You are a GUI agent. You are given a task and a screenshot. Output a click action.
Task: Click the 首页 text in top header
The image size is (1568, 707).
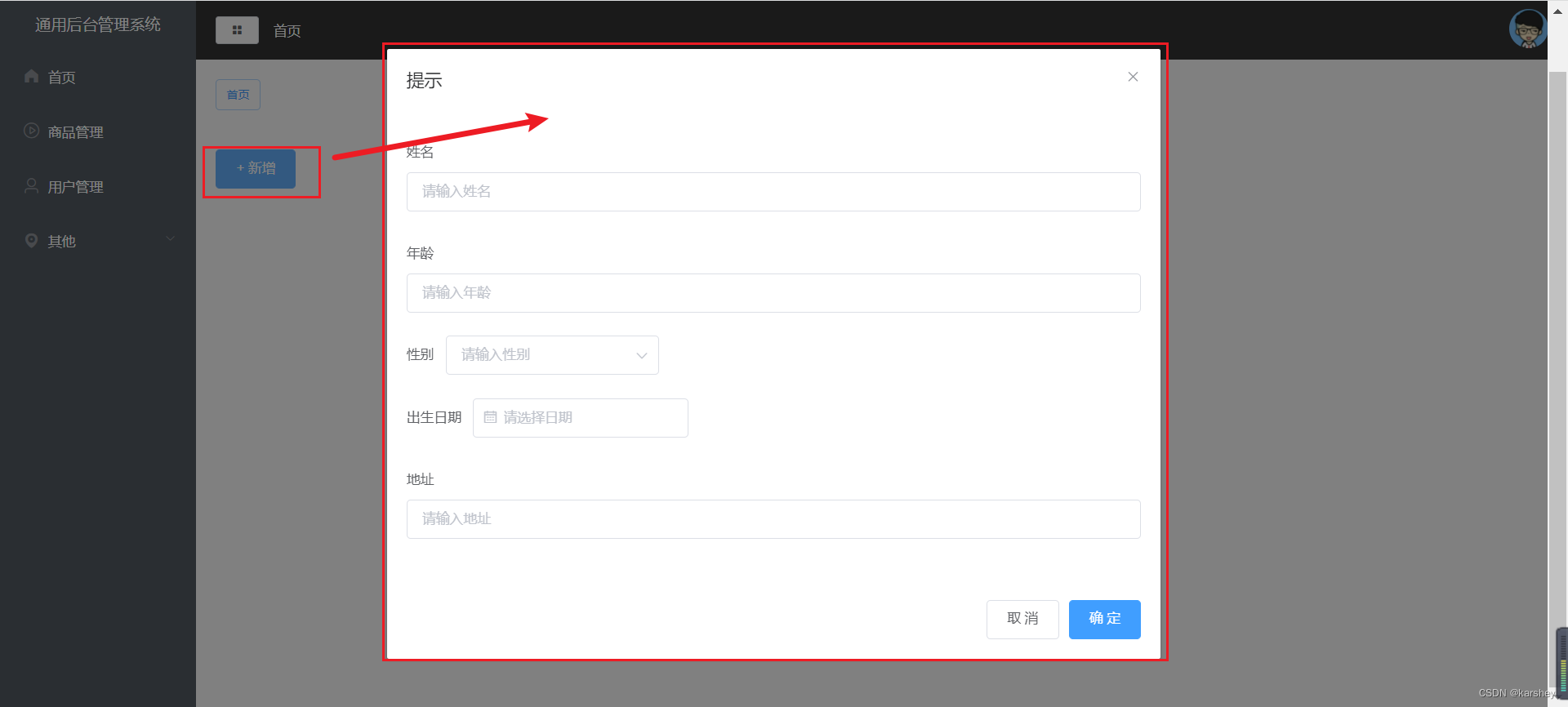pos(287,31)
